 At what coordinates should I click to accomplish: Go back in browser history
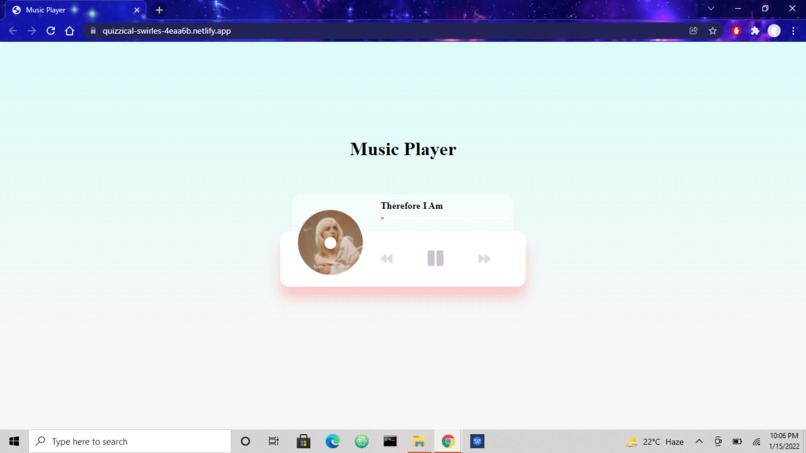pos(13,31)
